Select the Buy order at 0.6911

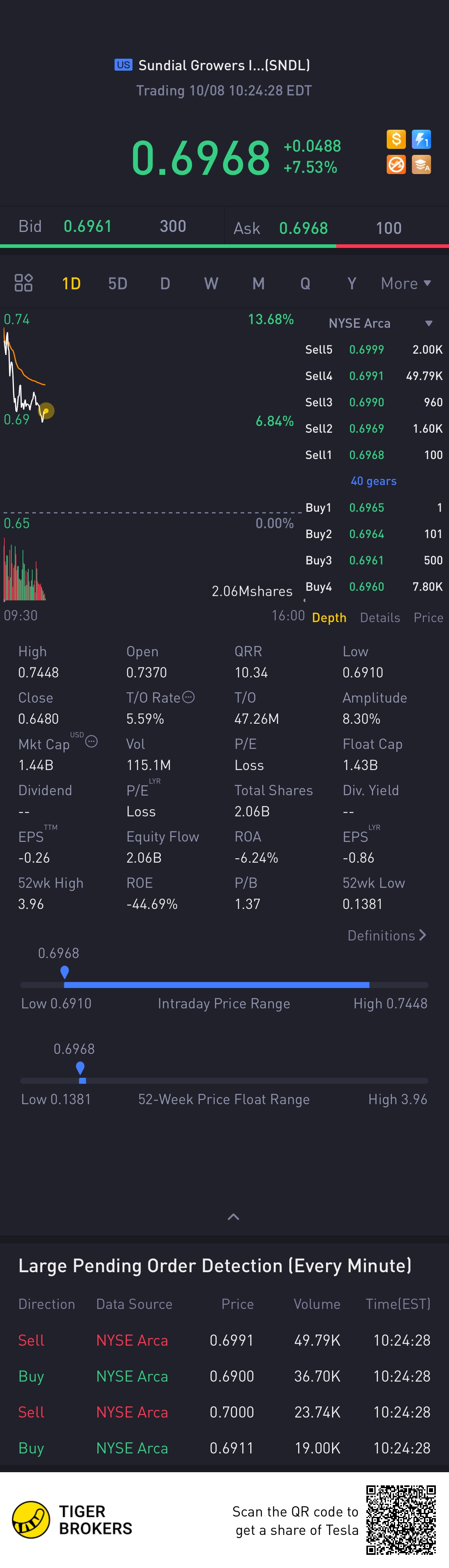(x=224, y=1447)
